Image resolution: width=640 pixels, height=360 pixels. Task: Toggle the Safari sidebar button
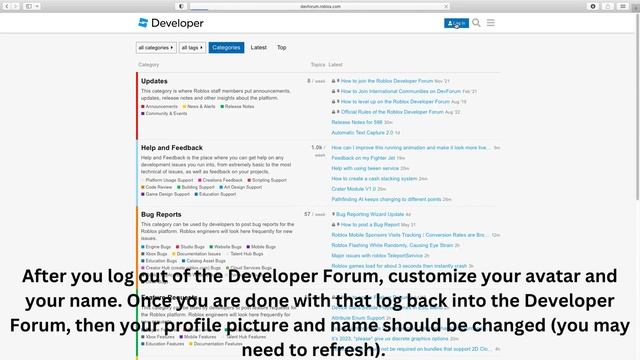coord(29,6)
